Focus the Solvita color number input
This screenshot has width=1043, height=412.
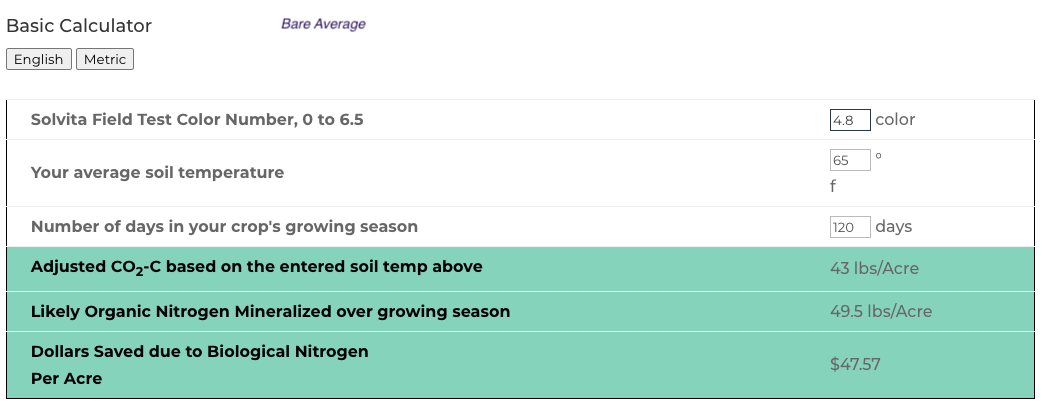click(x=849, y=120)
